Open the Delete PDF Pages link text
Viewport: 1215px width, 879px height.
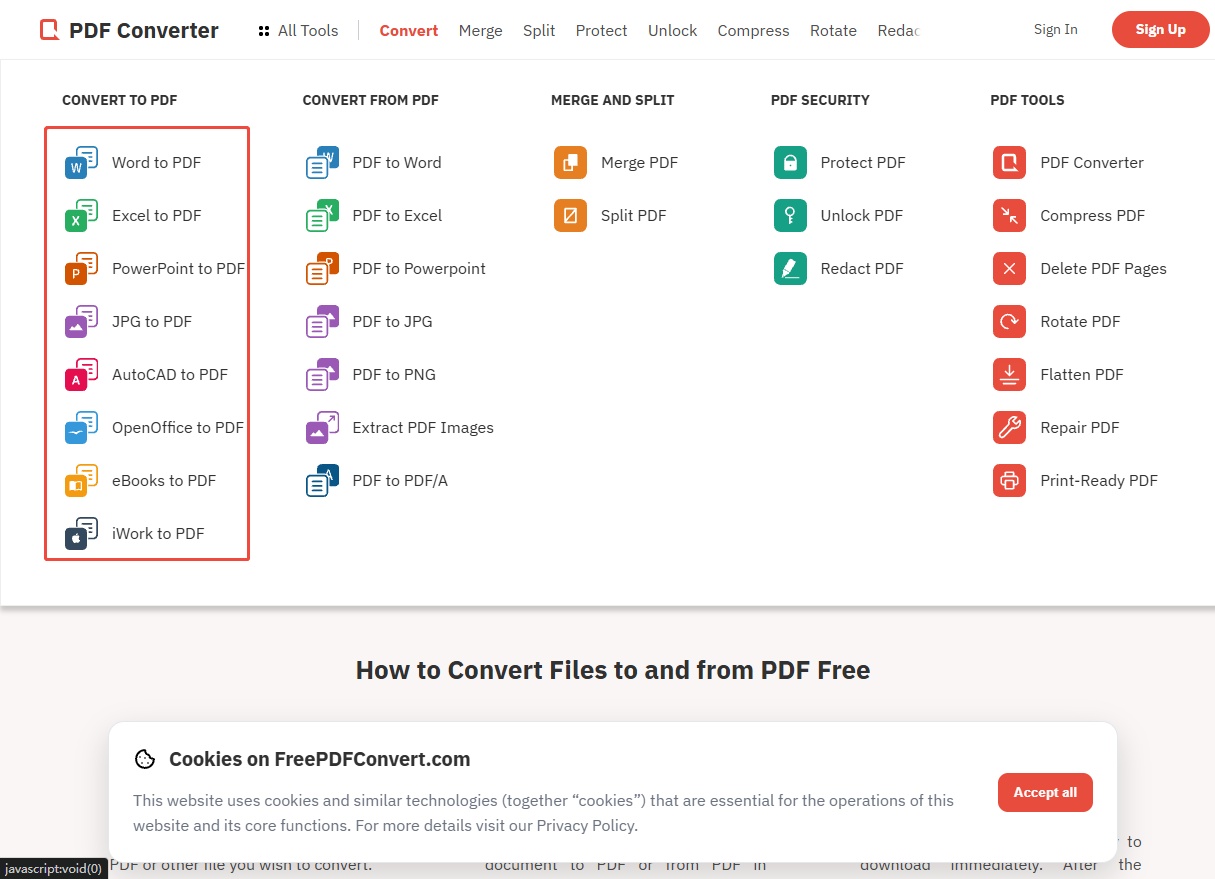pos(1103,268)
